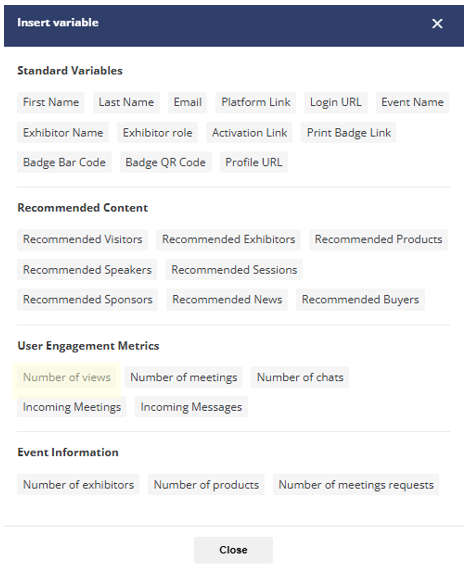The width and height of the screenshot is (468, 572).
Task: Choose the Print Badge Link variable
Action: pyautogui.click(x=349, y=133)
